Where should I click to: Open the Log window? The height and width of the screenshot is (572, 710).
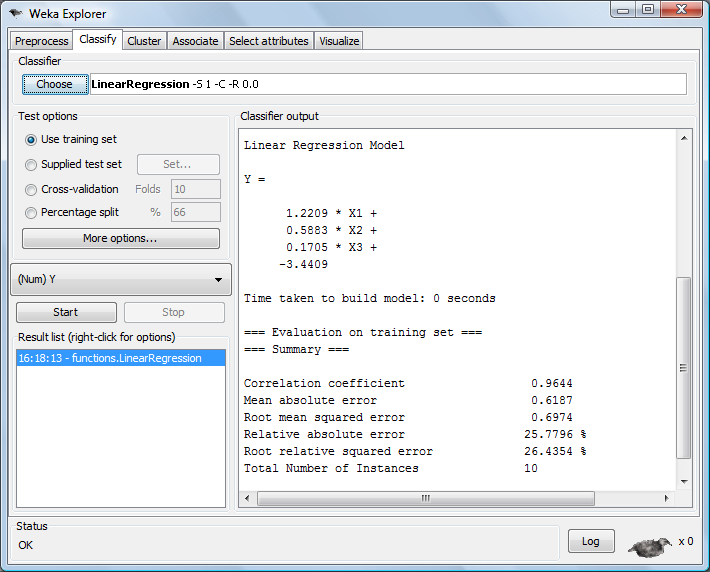(x=591, y=541)
